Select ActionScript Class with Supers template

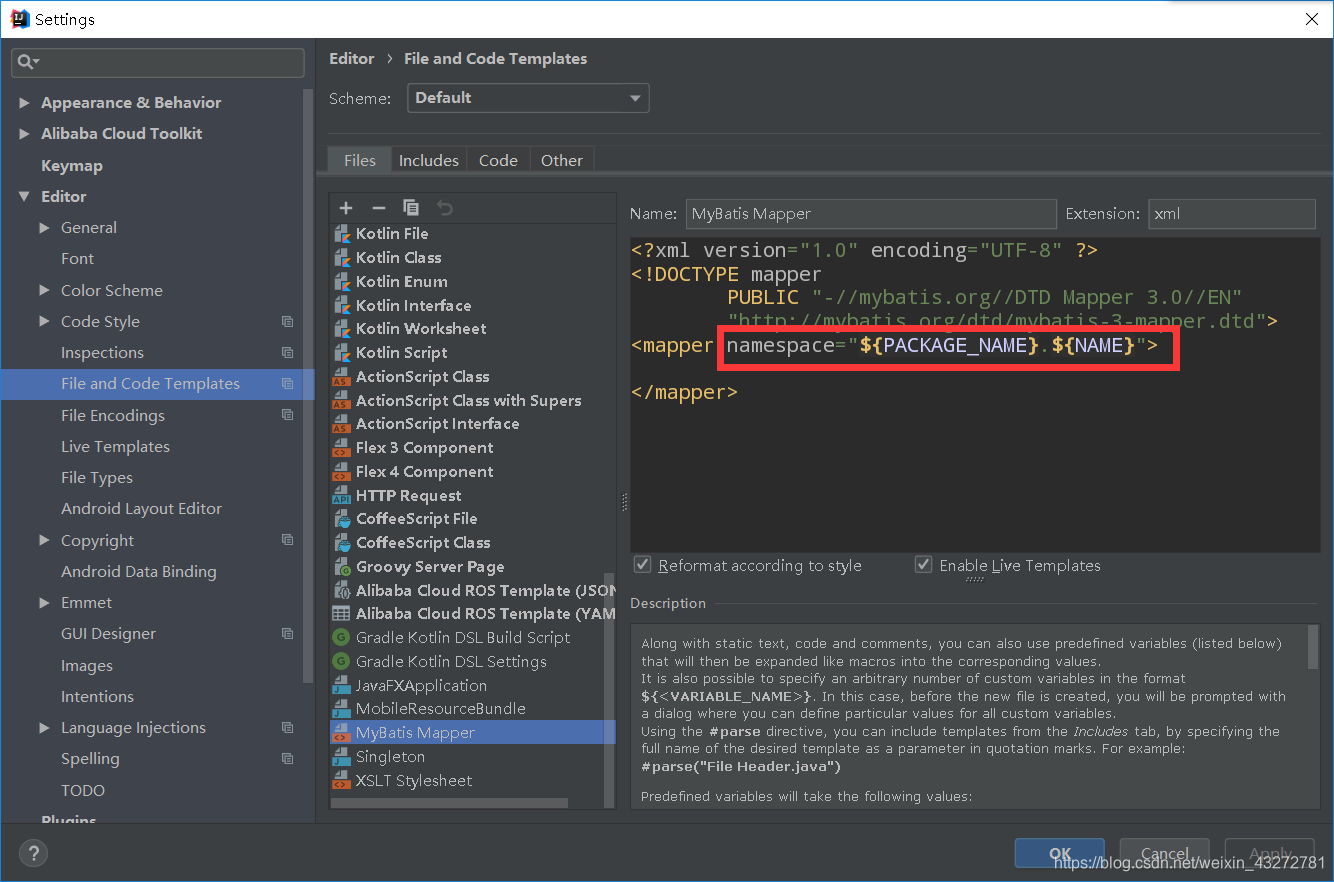468,401
